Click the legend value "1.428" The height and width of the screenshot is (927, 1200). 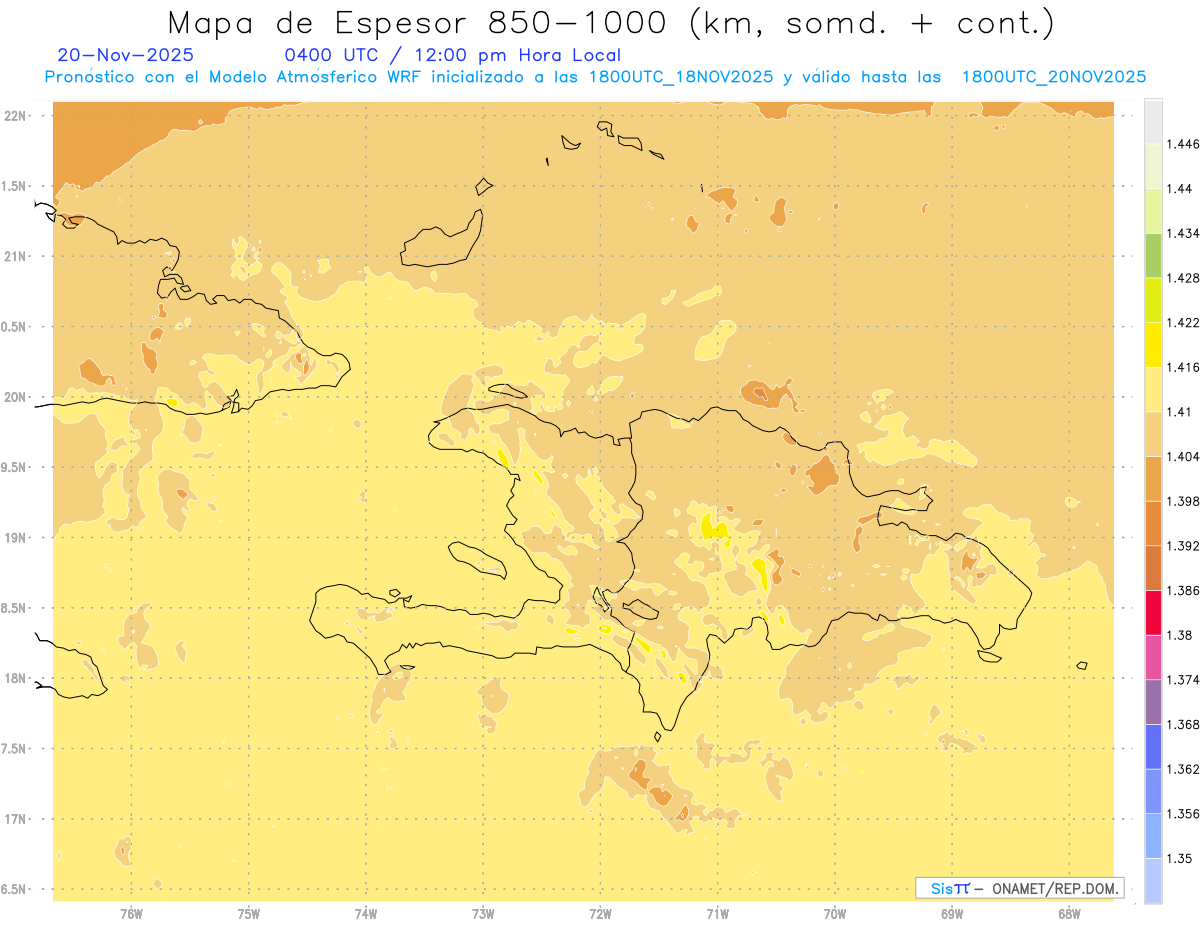(1182, 278)
